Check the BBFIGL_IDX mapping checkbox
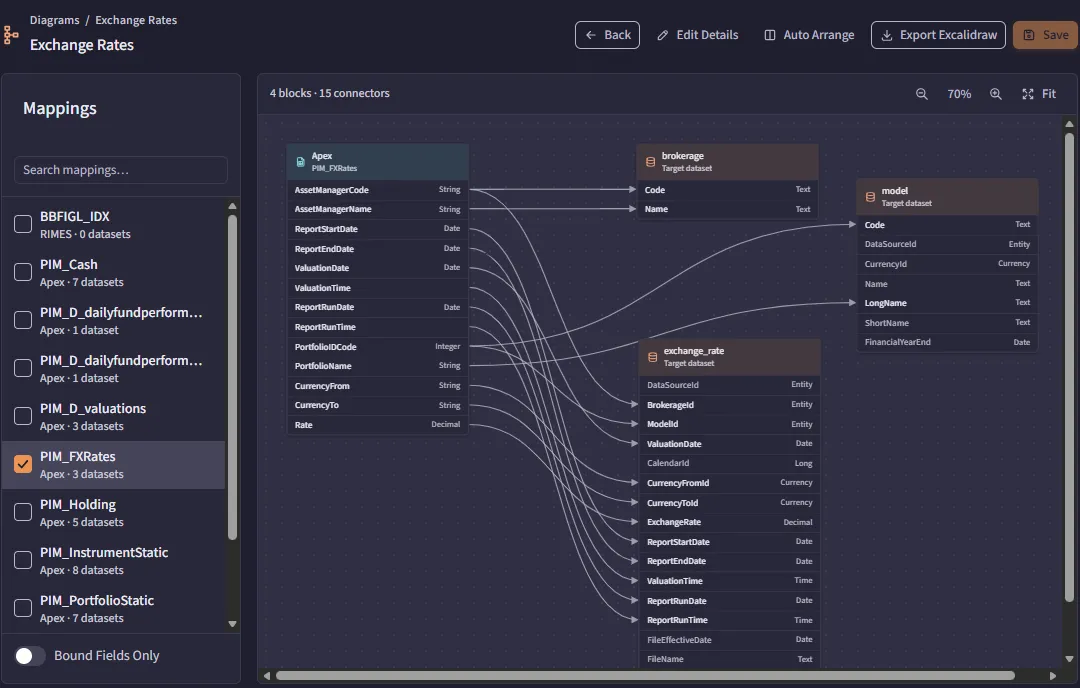The image size is (1080, 688). coord(23,224)
